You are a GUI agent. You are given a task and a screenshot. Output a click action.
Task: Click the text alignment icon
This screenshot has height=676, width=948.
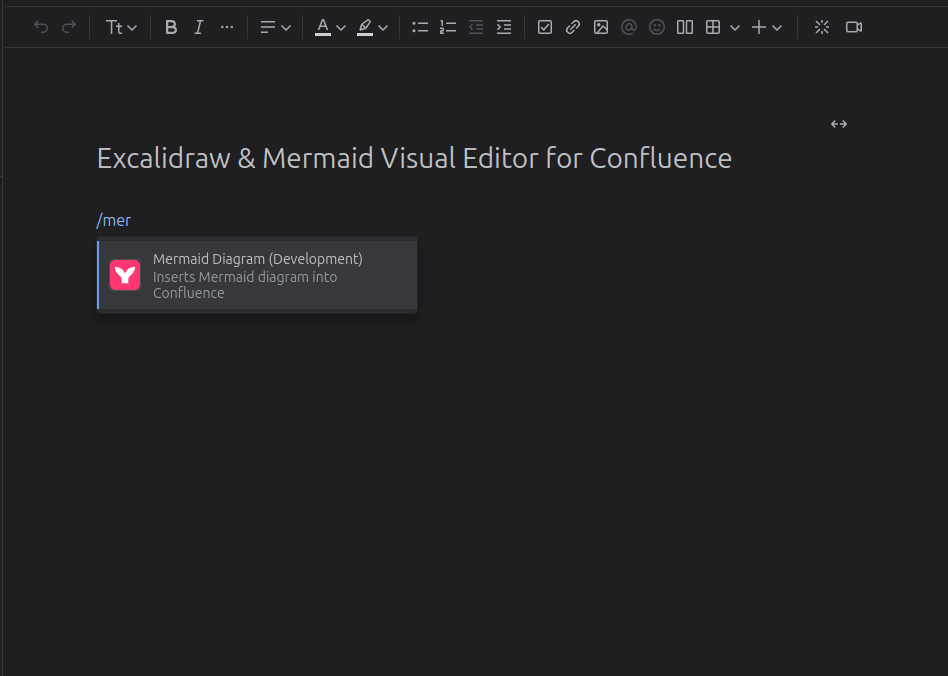[x=268, y=27]
